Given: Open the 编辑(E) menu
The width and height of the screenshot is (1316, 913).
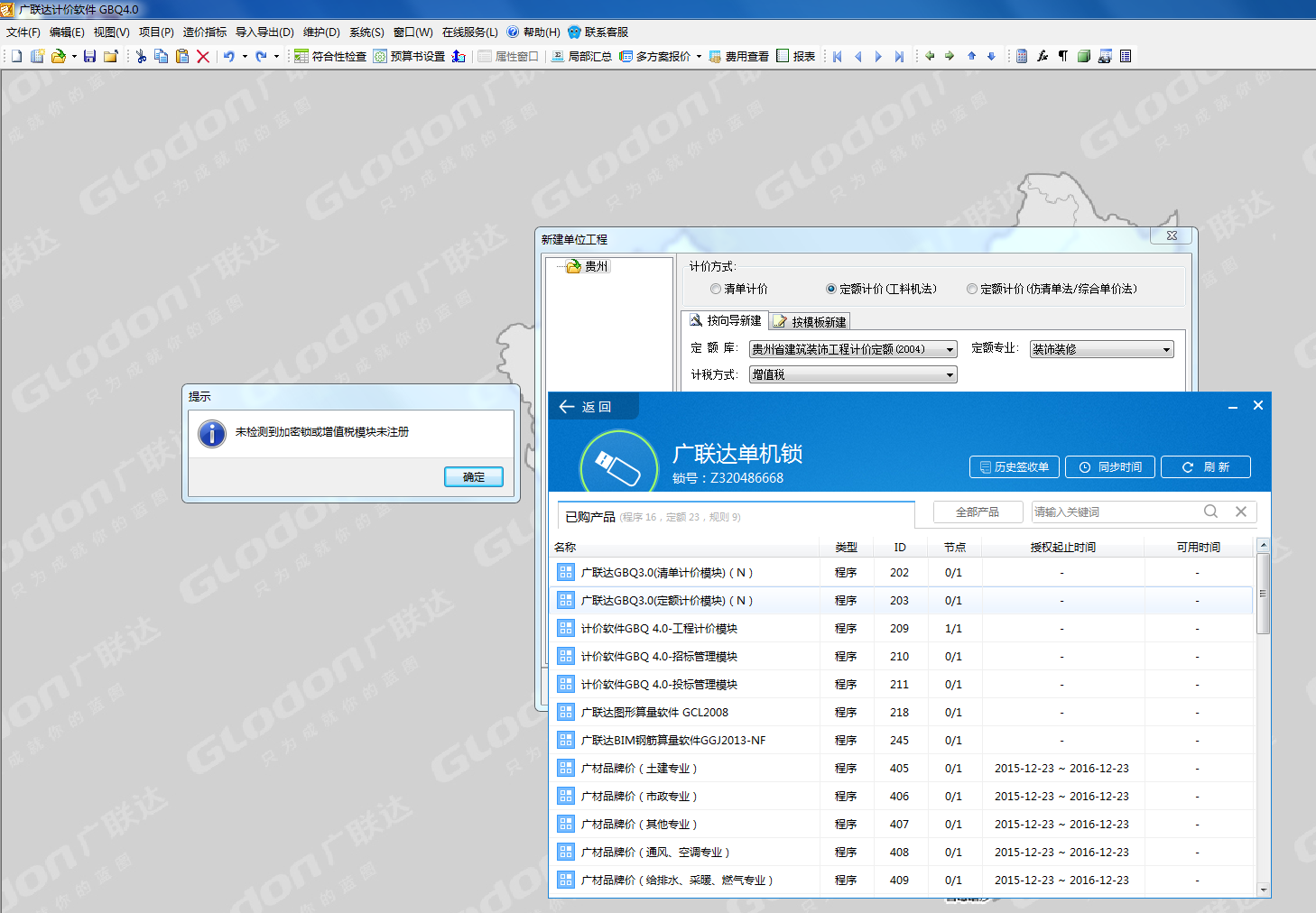Looking at the screenshot, I should click(67, 32).
